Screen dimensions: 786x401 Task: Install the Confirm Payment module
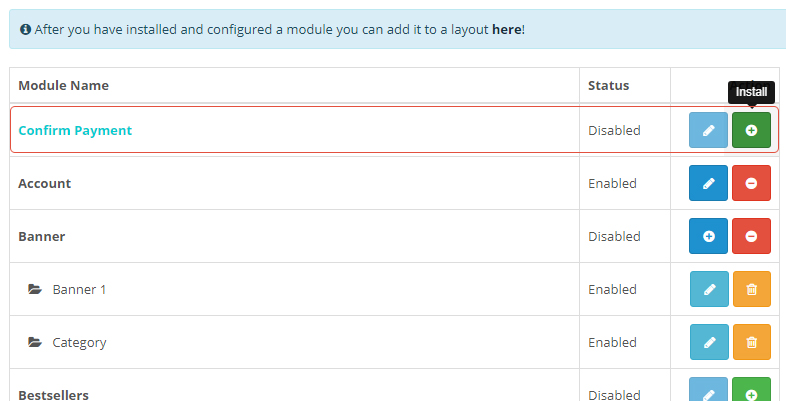point(751,131)
